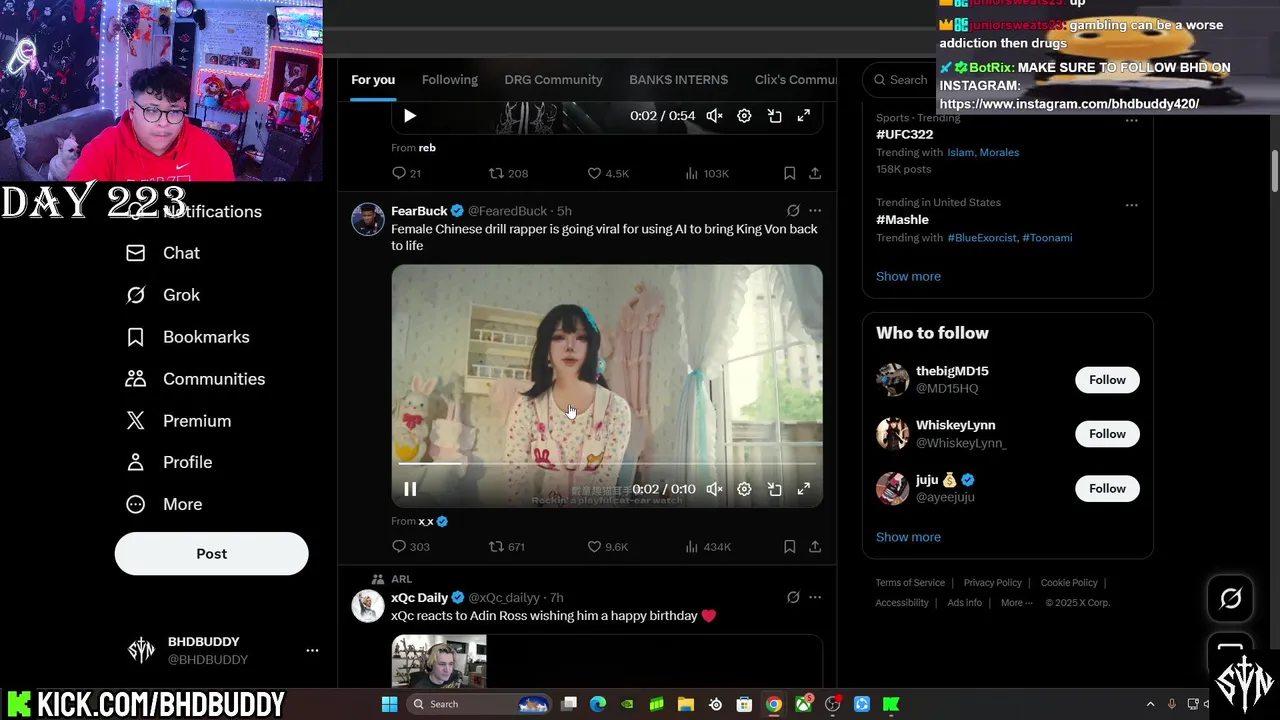Open File Explorer from the taskbar
Screen dimensions: 1280x720
pyautogui.click(x=685, y=704)
